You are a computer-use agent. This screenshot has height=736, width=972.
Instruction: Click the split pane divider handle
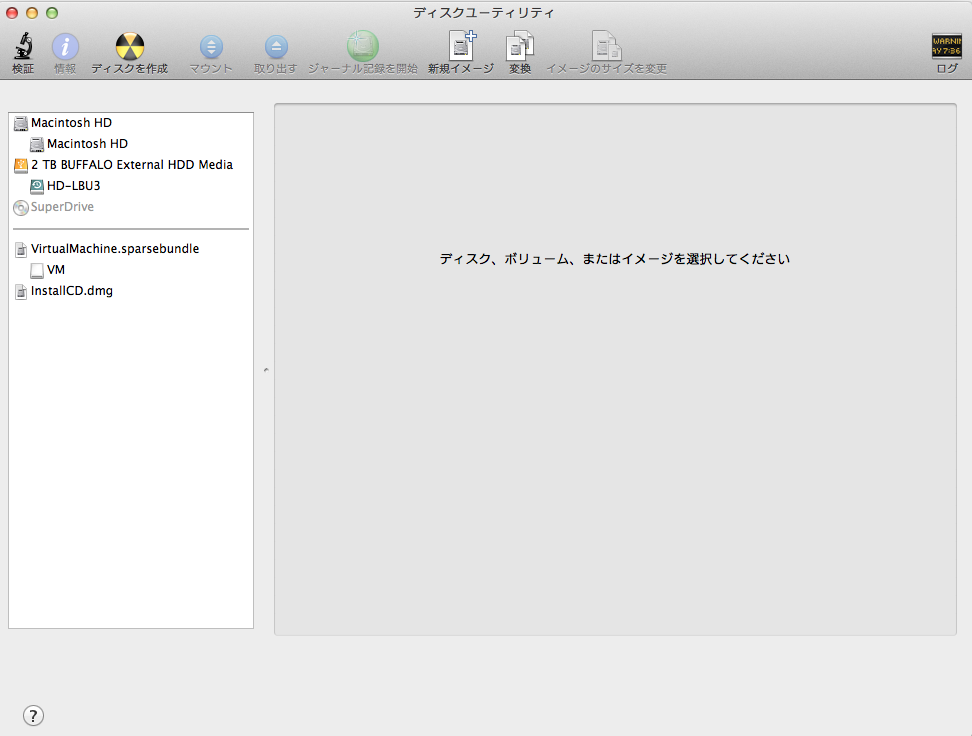[266, 370]
